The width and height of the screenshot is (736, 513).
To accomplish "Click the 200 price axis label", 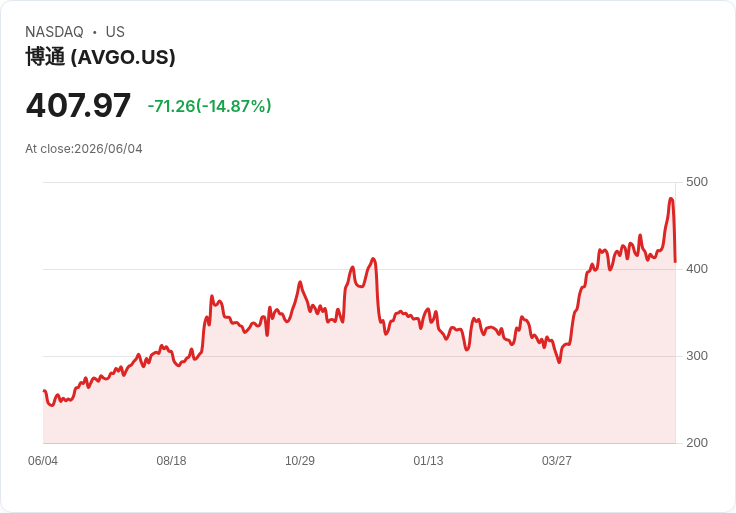I will click(697, 443).
